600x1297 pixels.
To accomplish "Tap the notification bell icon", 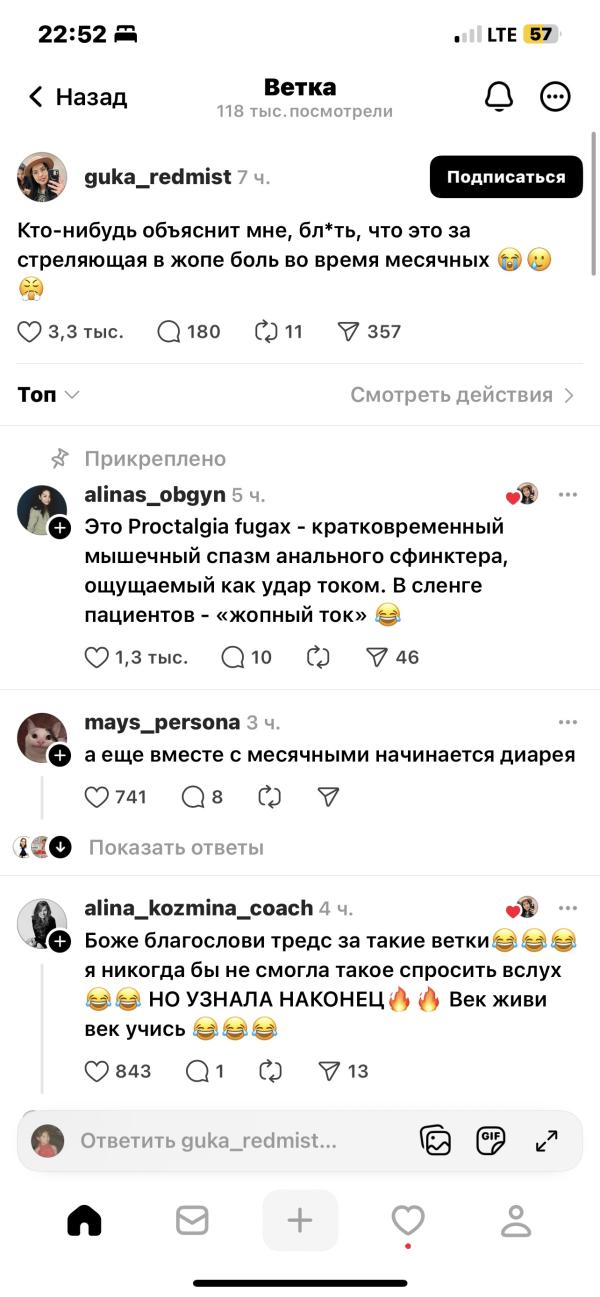I will 499,97.
